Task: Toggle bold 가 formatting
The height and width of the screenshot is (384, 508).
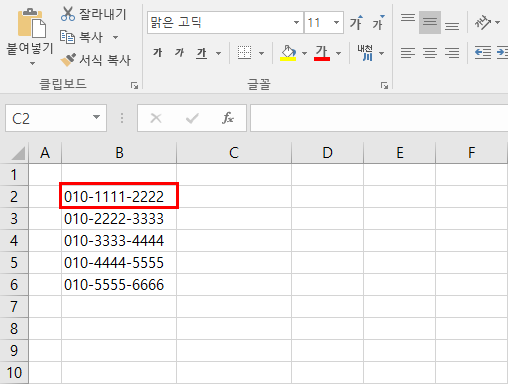Action: [x=158, y=53]
